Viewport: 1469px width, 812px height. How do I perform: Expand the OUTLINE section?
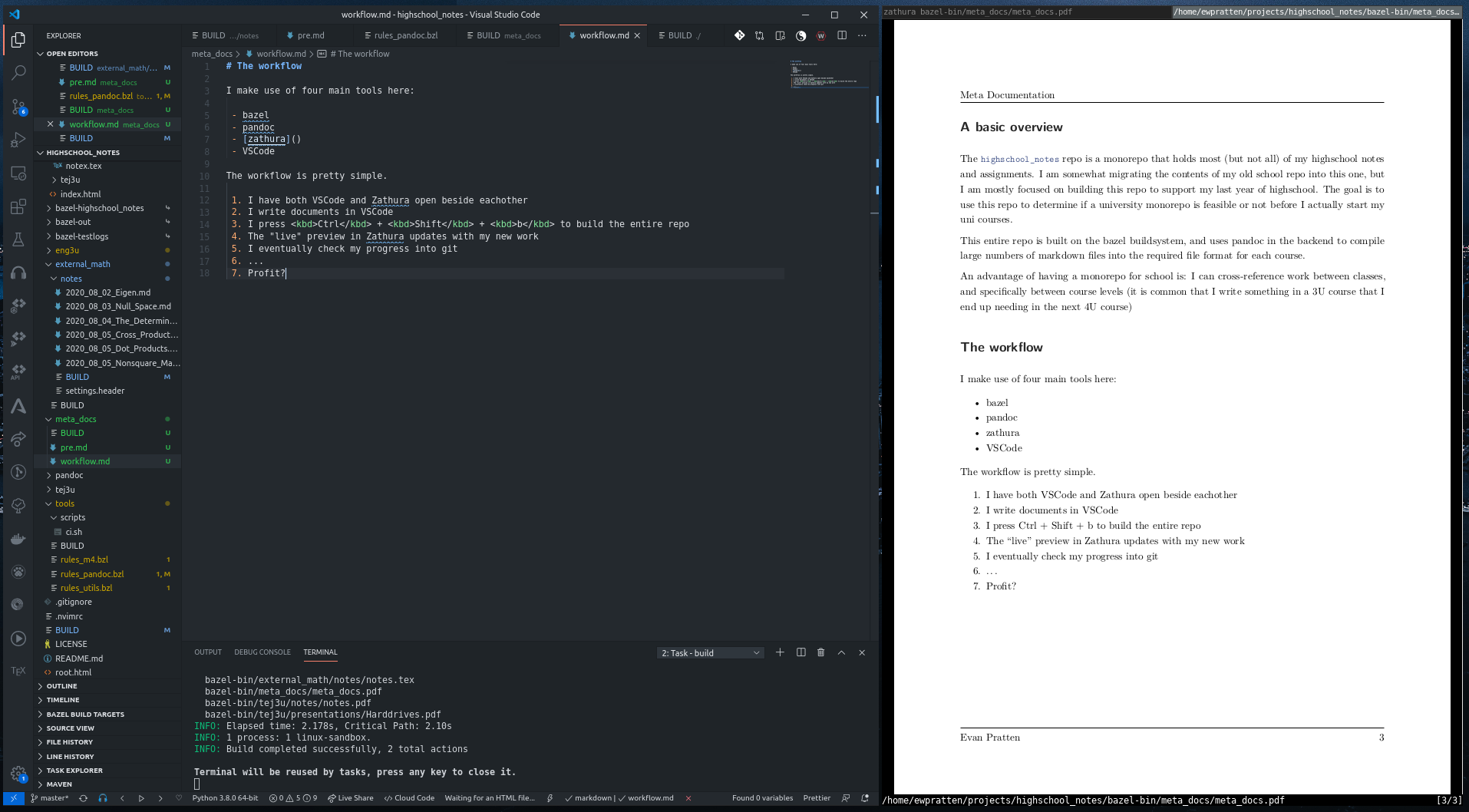click(61, 686)
